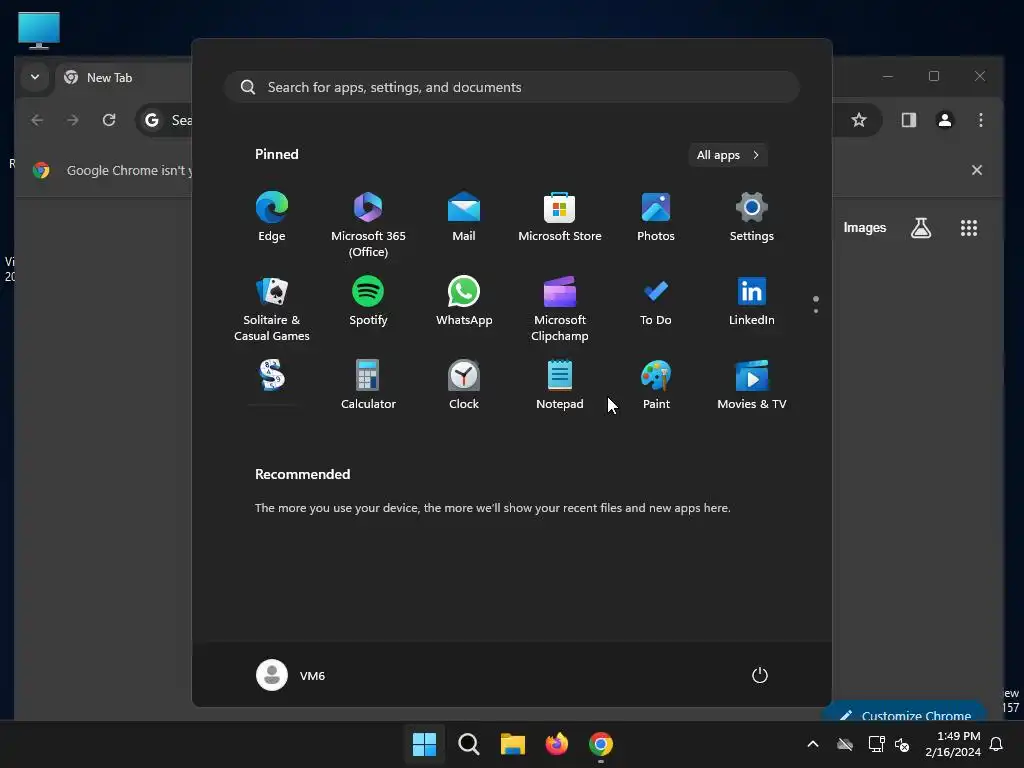Open the VM6 user account menu

tap(291, 675)
